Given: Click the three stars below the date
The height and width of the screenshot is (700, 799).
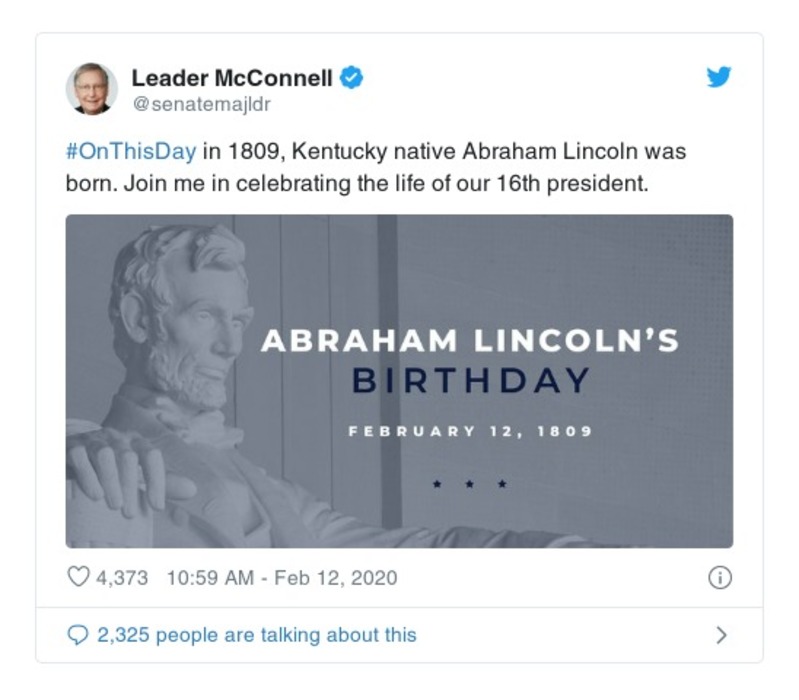Looking at the screenshot, I should pyautogui.click(x=469, y=485).
